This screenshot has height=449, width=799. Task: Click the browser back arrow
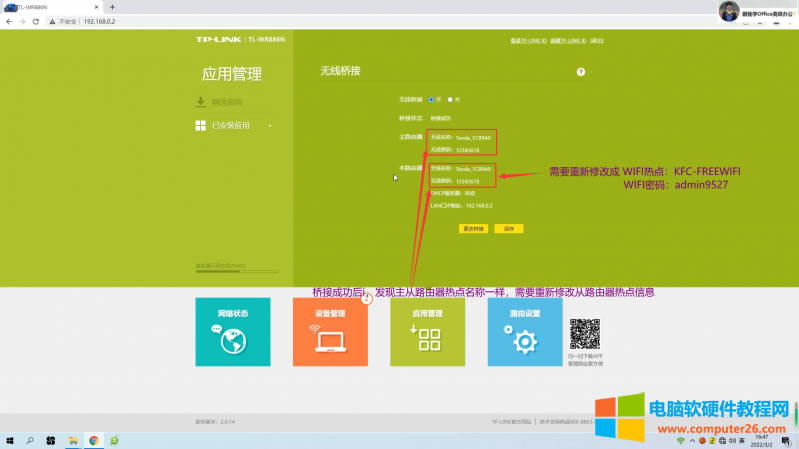click(x=9, y=21)
